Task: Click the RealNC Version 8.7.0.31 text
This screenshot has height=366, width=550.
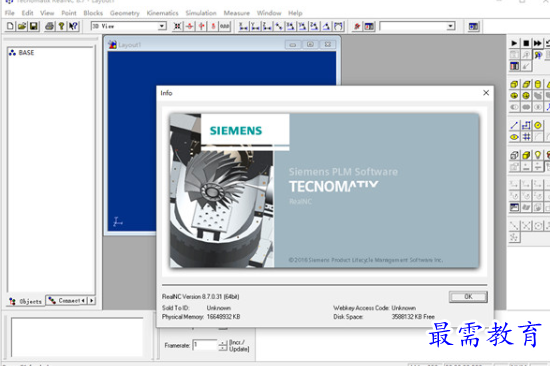Action: click(x=200, y=297)
